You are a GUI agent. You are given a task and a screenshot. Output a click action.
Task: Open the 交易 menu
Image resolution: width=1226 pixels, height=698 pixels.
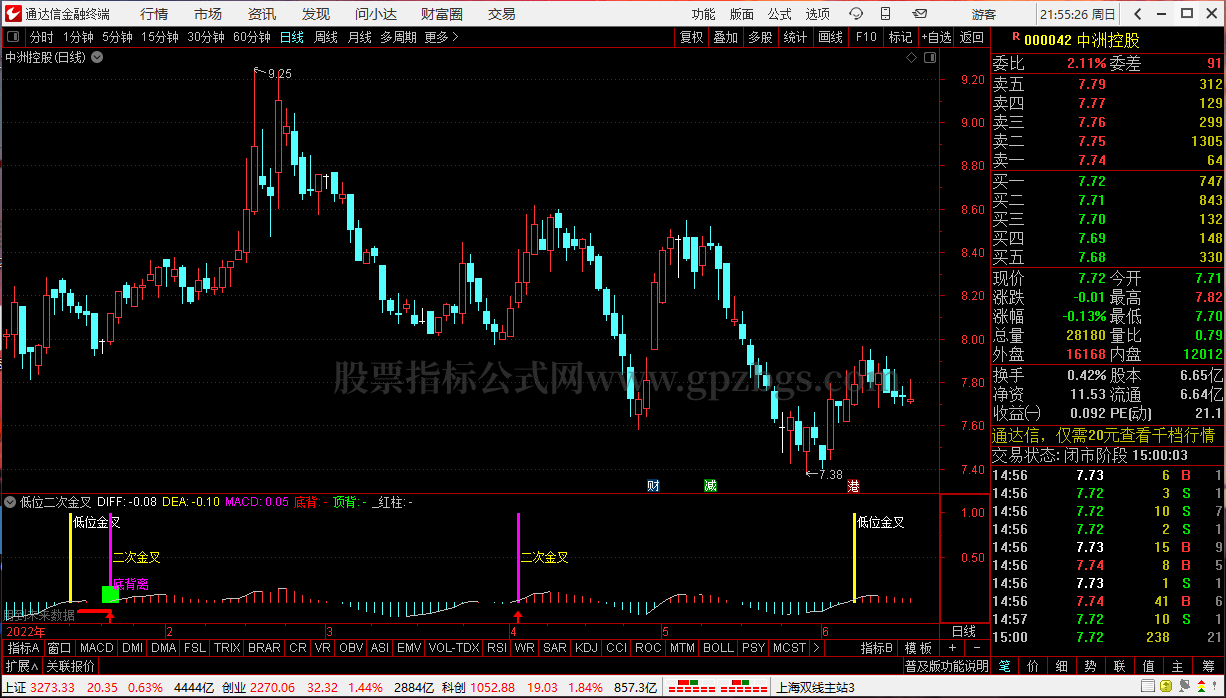(x=502, y=14)
